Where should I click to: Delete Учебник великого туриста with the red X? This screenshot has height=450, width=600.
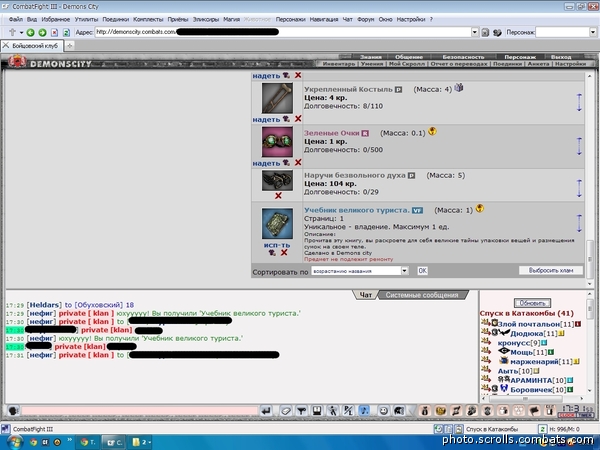(x=284, y=253)
